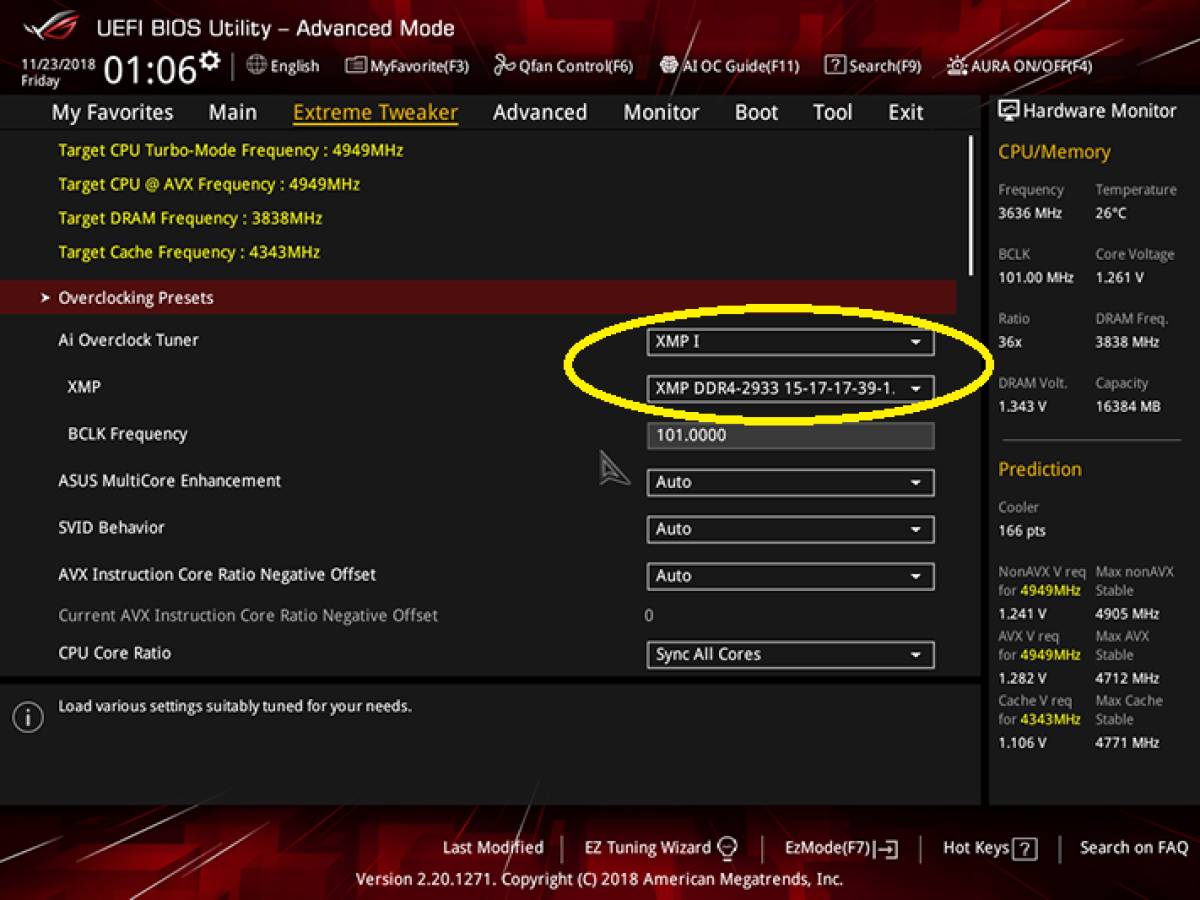
Task: Open the XMP profile dropdown
Action: click(x=790, y=388)
